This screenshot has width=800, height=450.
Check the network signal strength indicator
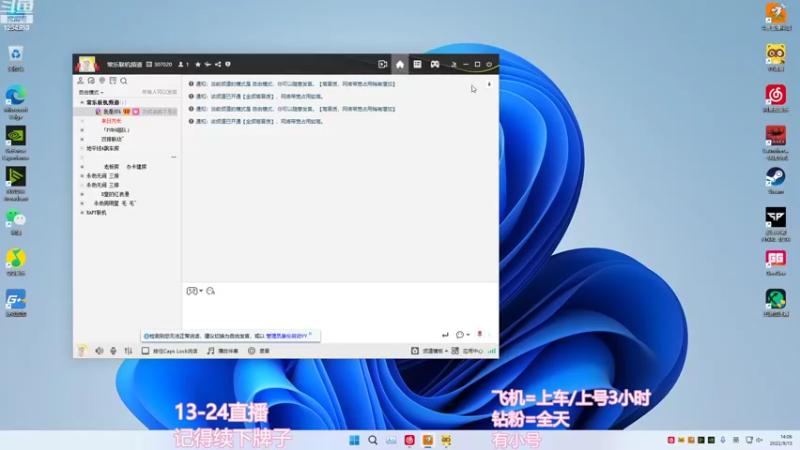tap(491, 351)
